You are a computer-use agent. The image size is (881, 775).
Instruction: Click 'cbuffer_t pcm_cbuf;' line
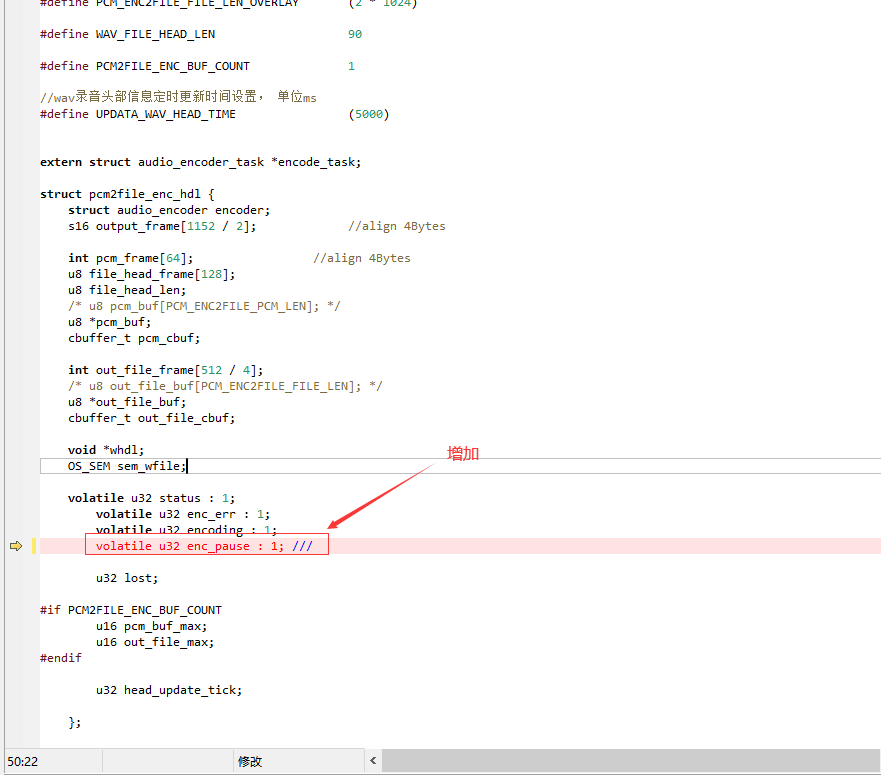134,338
